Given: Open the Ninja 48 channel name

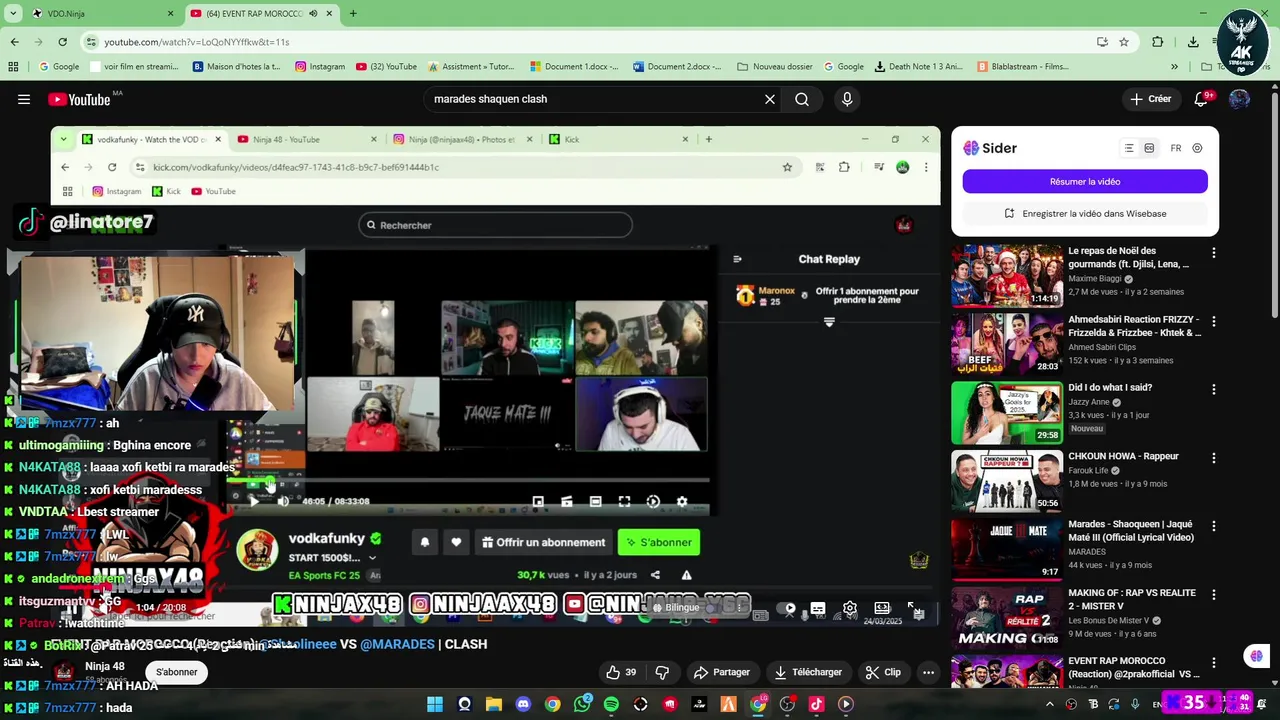Looking at the screenshot, I should (x=105, y=666).
